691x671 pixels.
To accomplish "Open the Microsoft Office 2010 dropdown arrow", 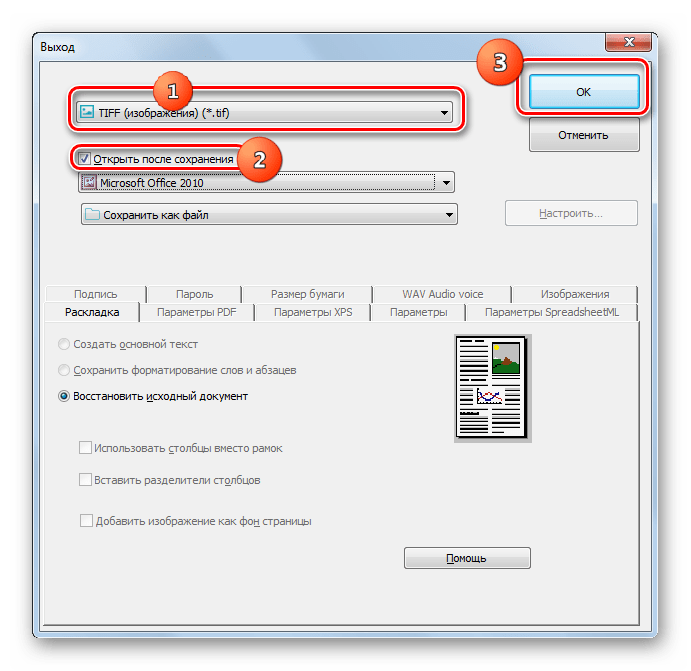I will pyautogui.click(x=446, y=182).
